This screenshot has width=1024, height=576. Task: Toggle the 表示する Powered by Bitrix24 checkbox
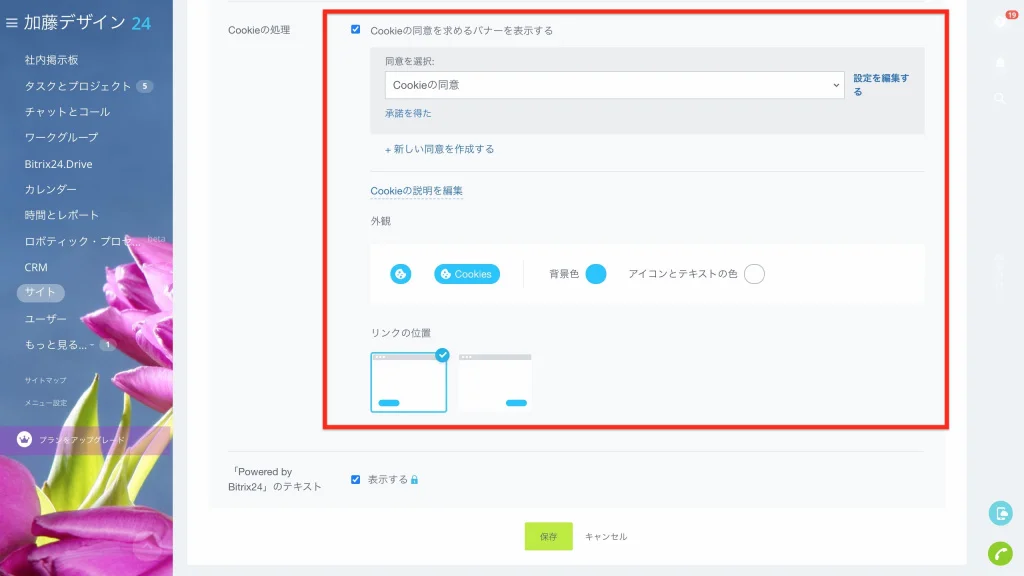pyautogui.click(x=355, y=479)
